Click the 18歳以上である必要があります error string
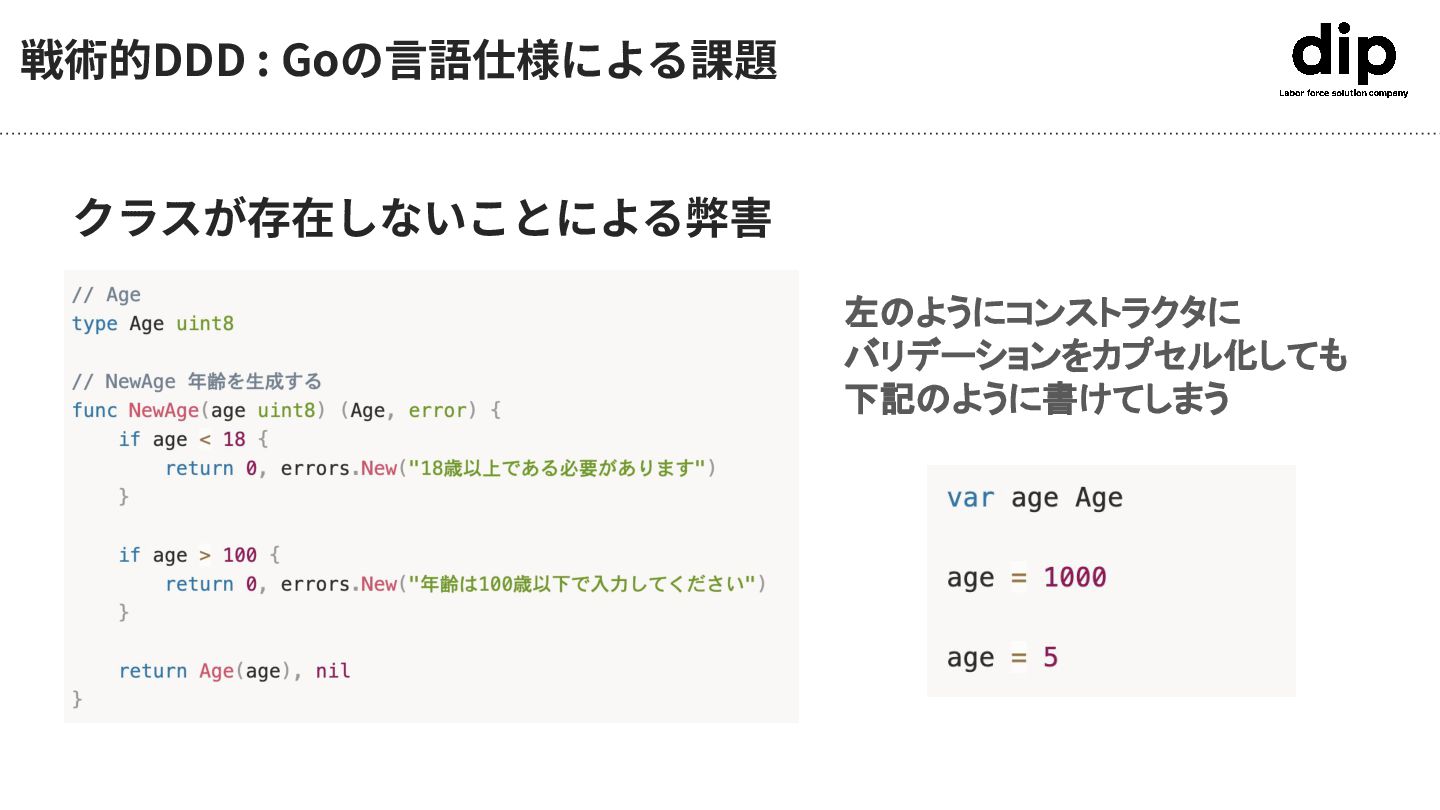Image resolution: width=1440 pixels, height=810 pixels. (x=558, y=468)
